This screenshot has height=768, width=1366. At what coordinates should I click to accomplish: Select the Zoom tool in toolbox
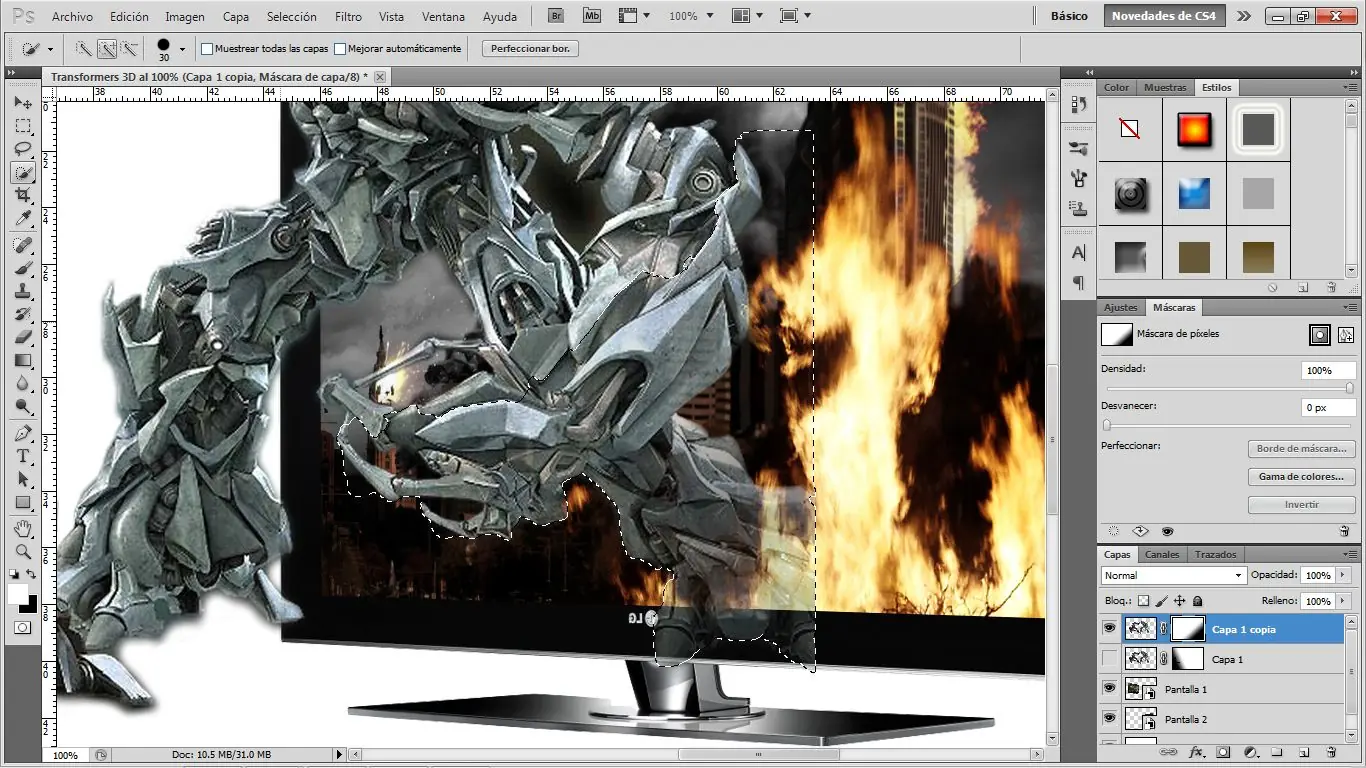coord(22,551)
